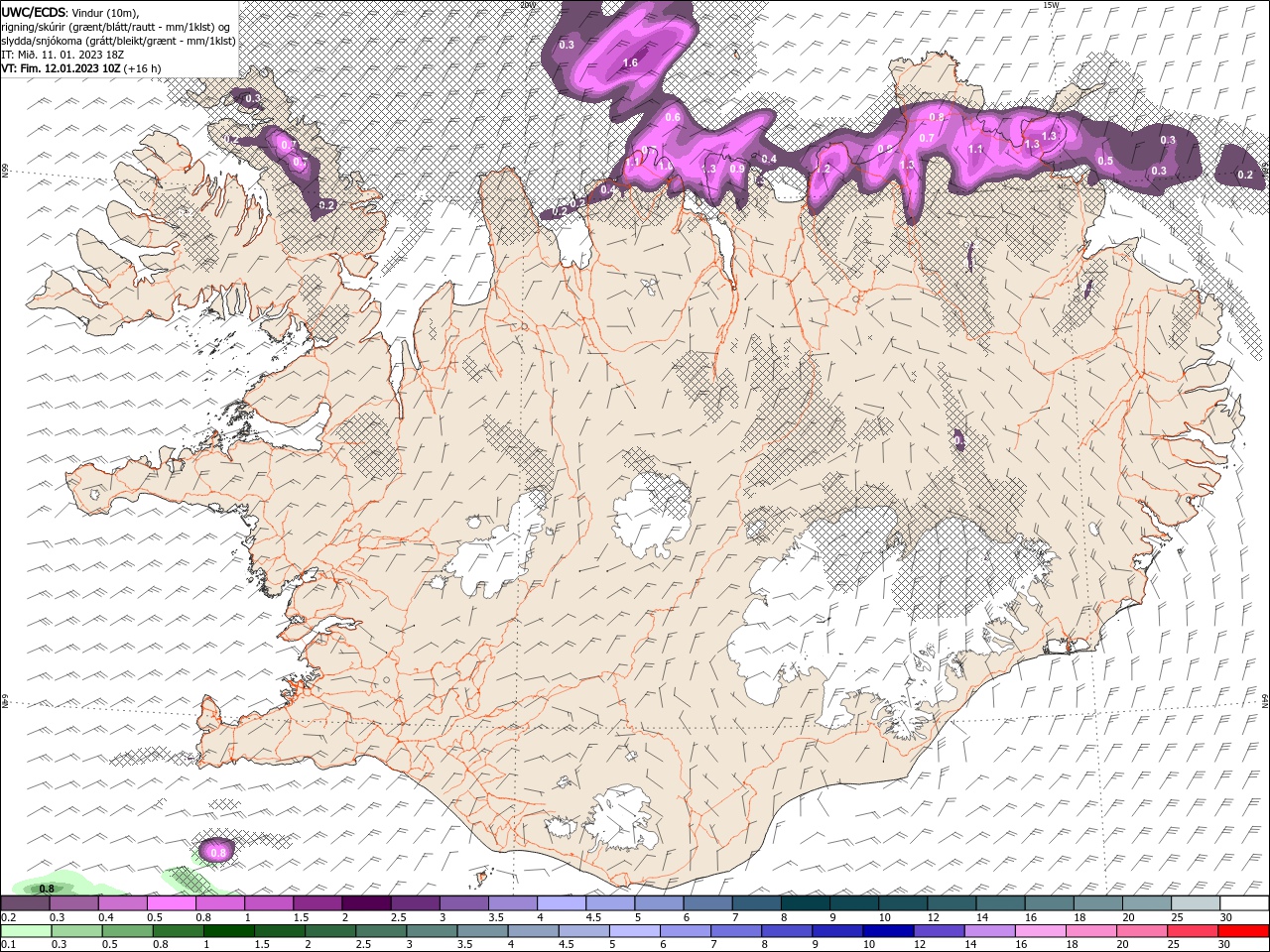Screen dimensions: 1270x952
Task: Pick snow legend bright pink swatch between 0.5 and 0.8
Action: click(x=171, y=903)
